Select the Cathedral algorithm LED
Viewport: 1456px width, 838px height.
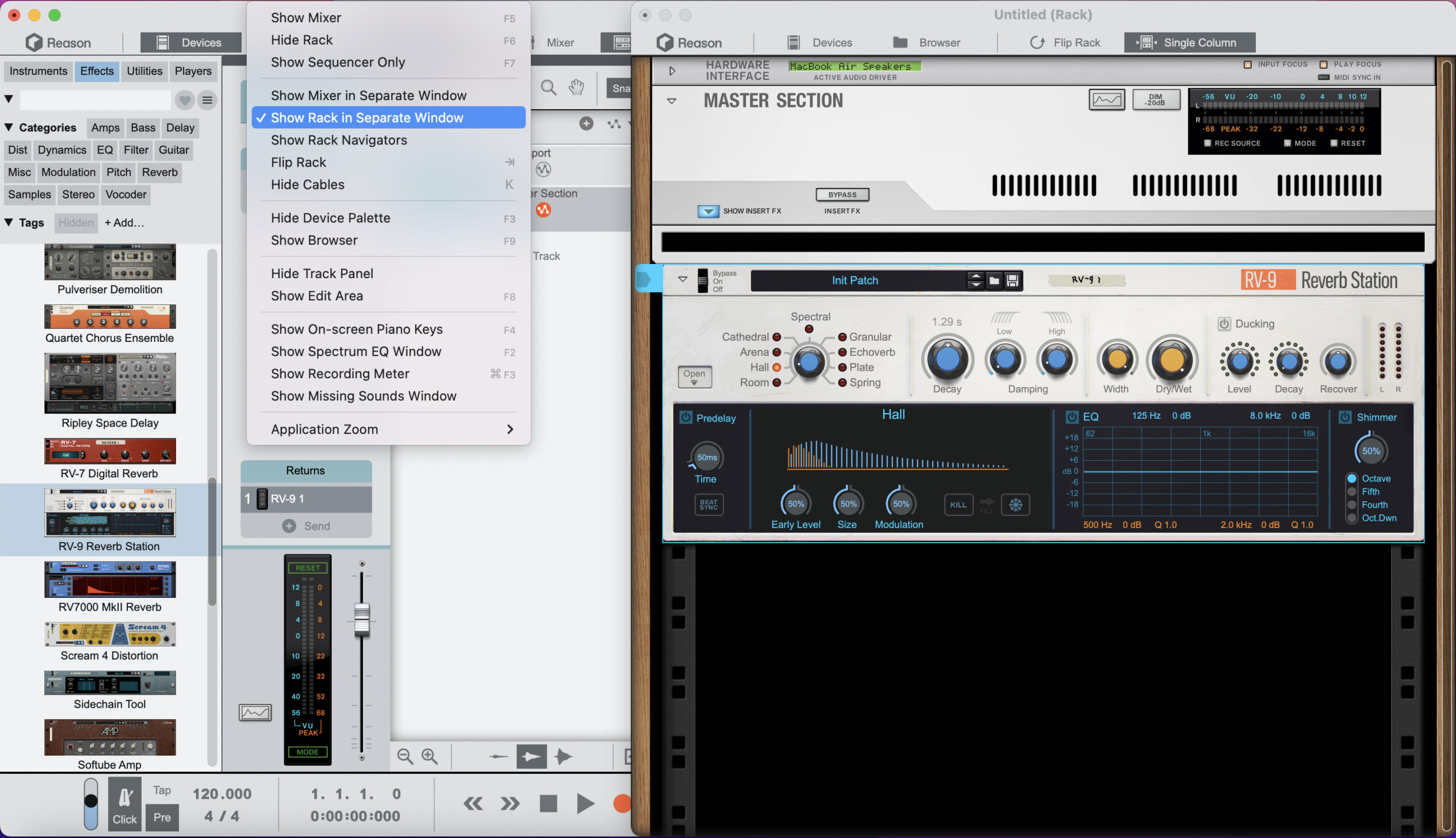pos(776,337)
